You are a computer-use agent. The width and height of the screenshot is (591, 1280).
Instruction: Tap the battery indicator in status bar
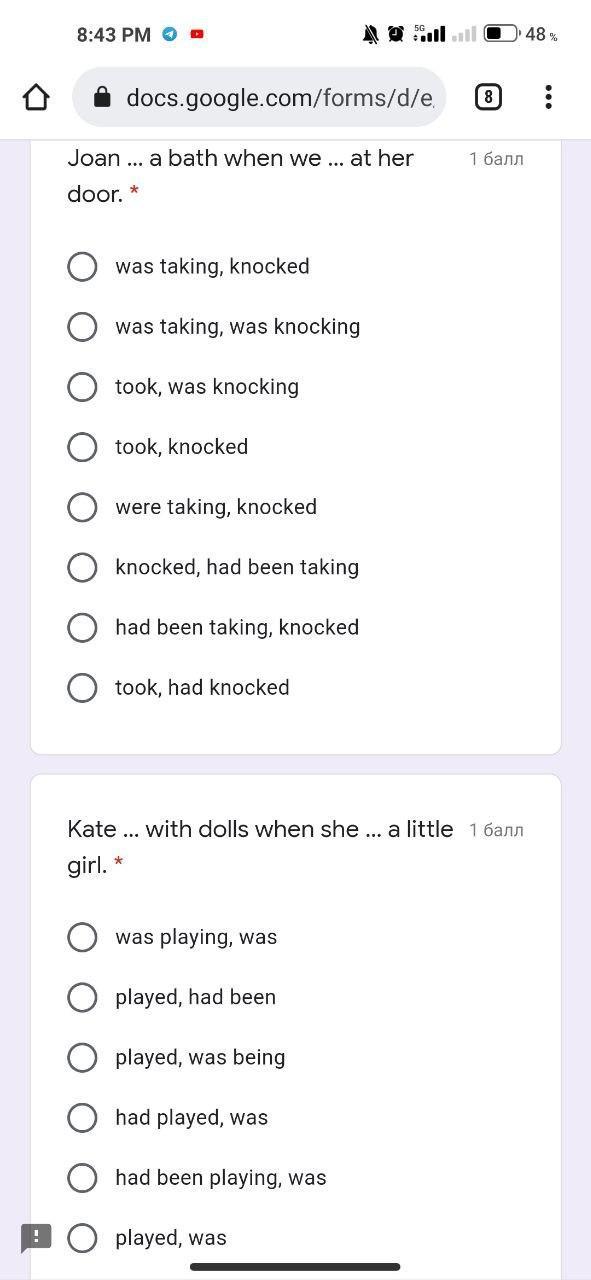pyautogui.click(x=502, y=34)
